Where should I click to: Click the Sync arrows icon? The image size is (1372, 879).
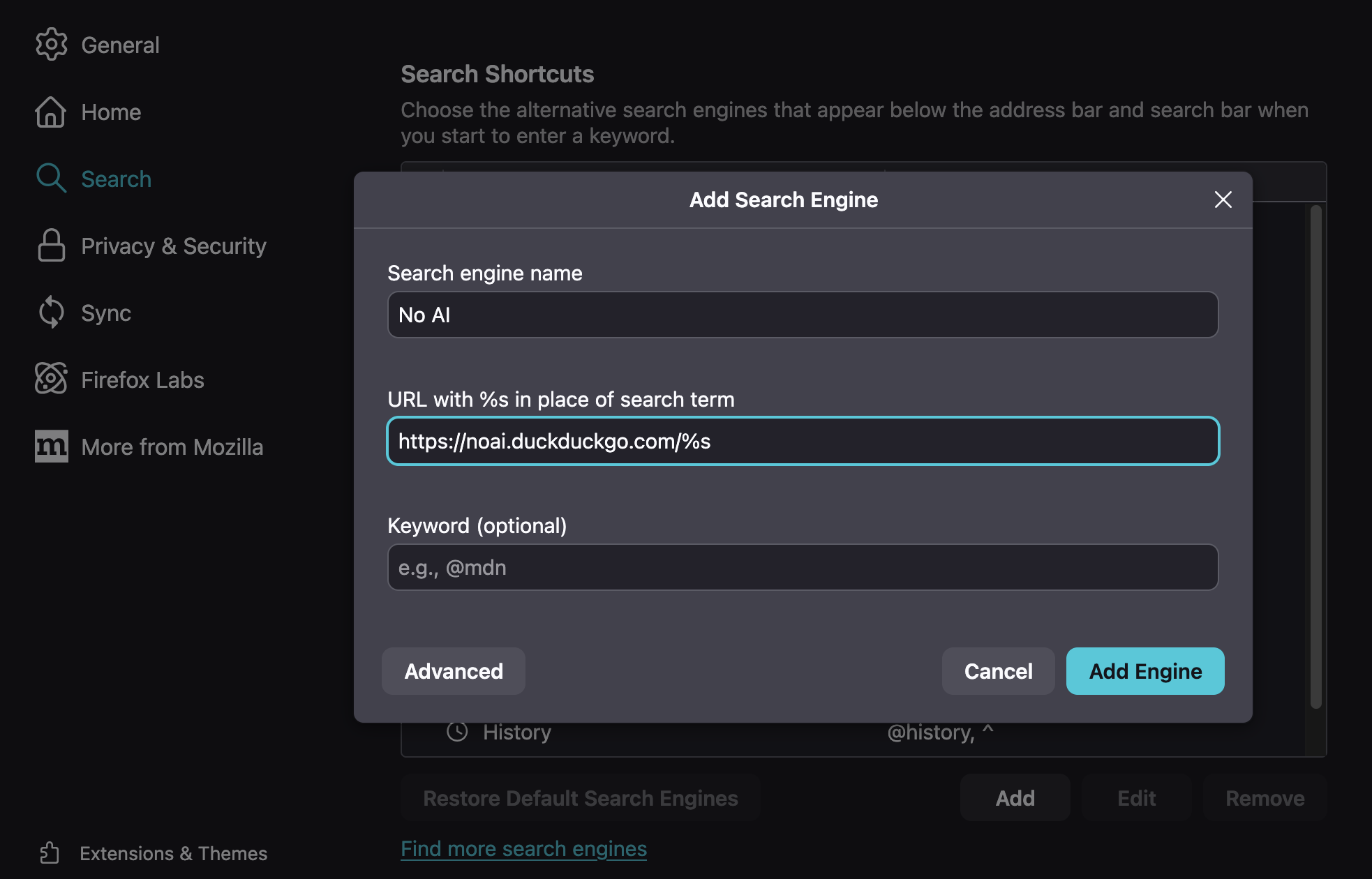tap(51, 313)
